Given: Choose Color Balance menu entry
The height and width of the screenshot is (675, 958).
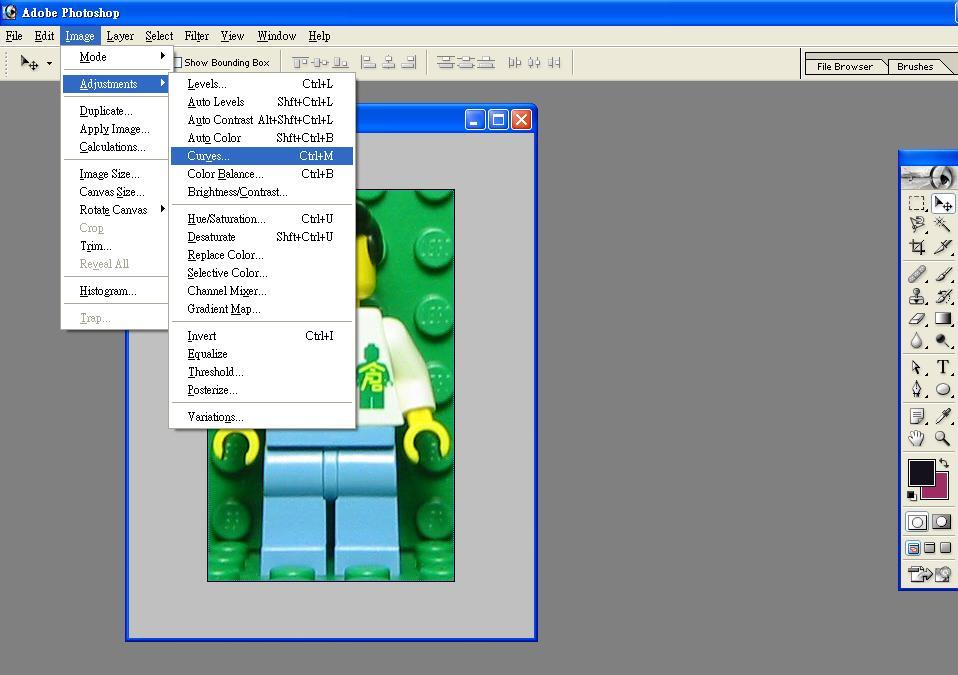Looking at the screenshot, I should point(261,174).
